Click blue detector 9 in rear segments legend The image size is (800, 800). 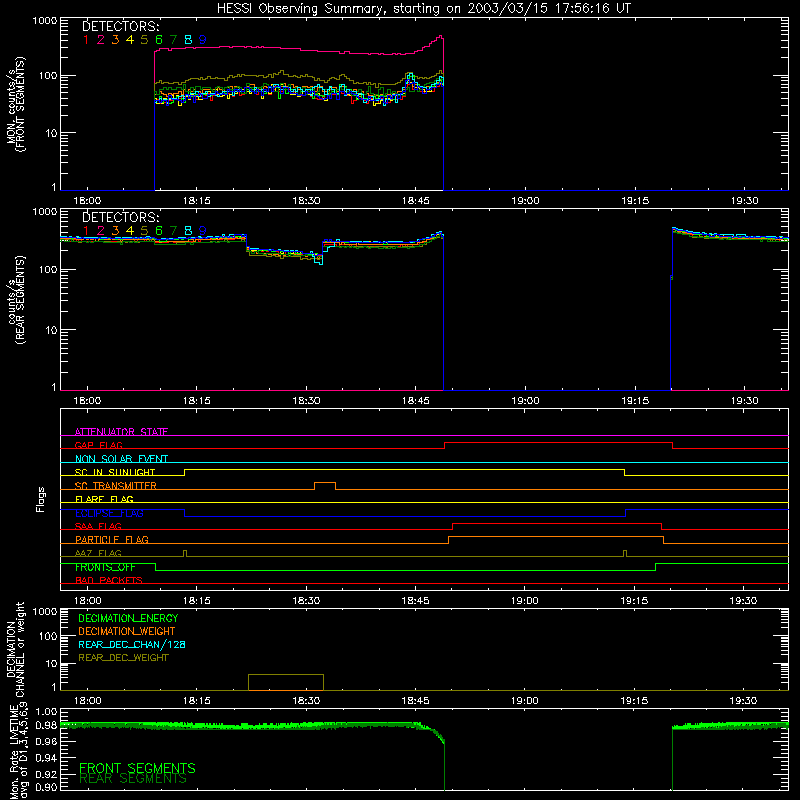(x=203, y=231)
